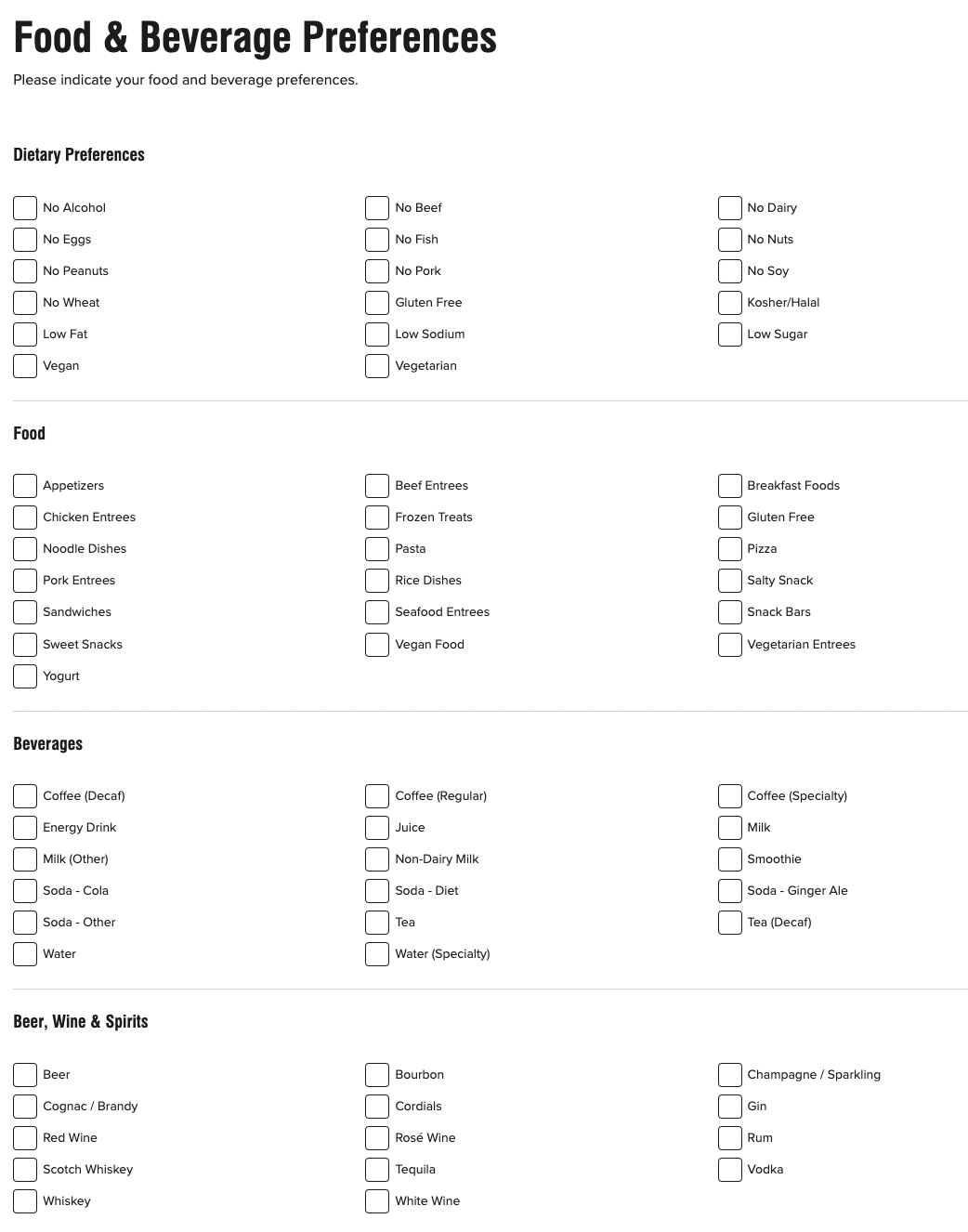The height and width of the screenshot is (1232, 968).
Task: Select Vegetarian under Dietary Preferences
Action: pyautogui.click(x=376, y=365)
